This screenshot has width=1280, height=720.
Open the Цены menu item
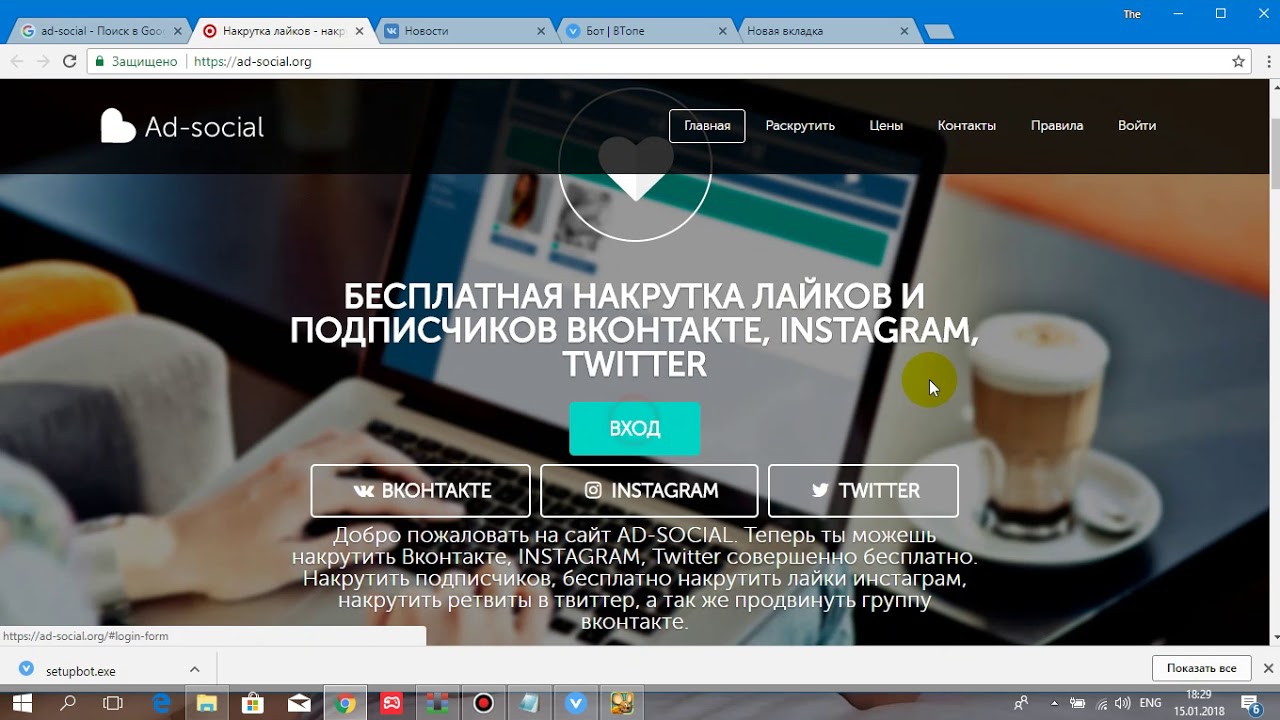[x=886, y=126]
